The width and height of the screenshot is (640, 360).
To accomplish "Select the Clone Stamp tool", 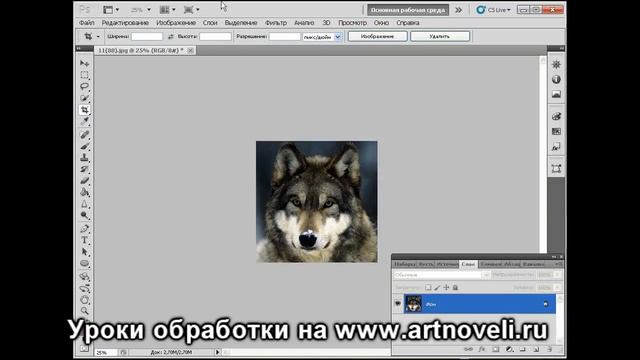I will (x=84, y=158).
